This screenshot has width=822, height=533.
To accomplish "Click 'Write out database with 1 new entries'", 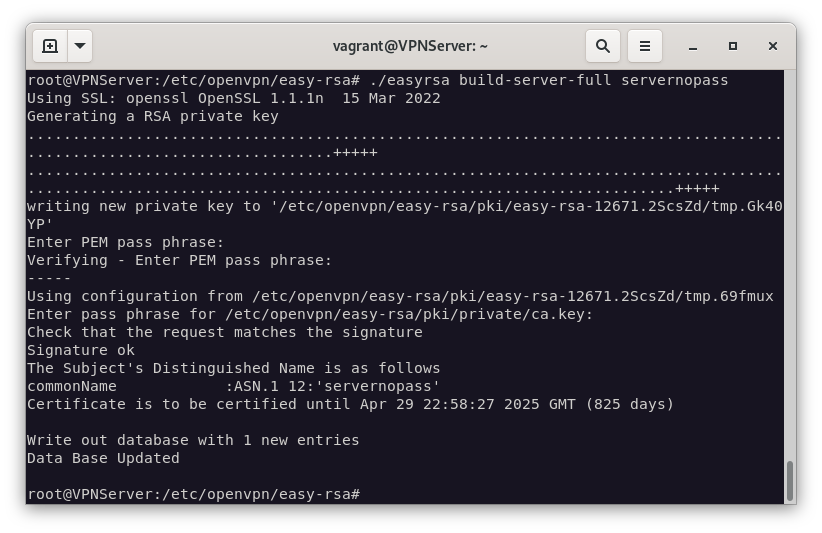I will coord(193,440).
